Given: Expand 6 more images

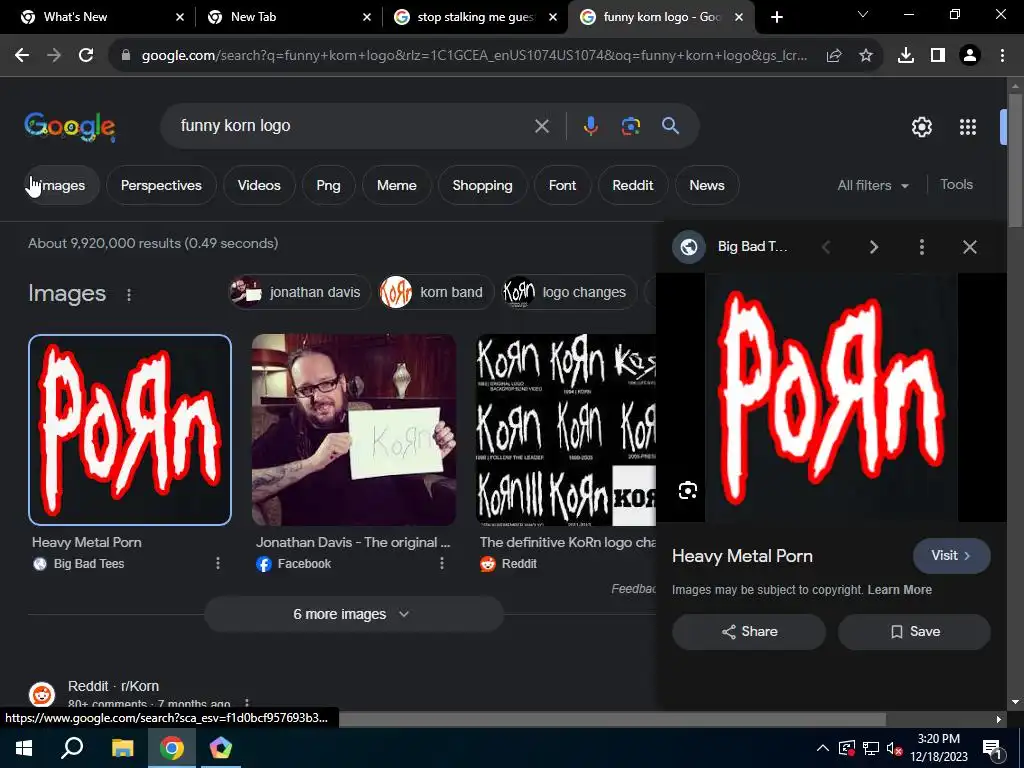Looking at the screenshot, I should pos(353,615).
